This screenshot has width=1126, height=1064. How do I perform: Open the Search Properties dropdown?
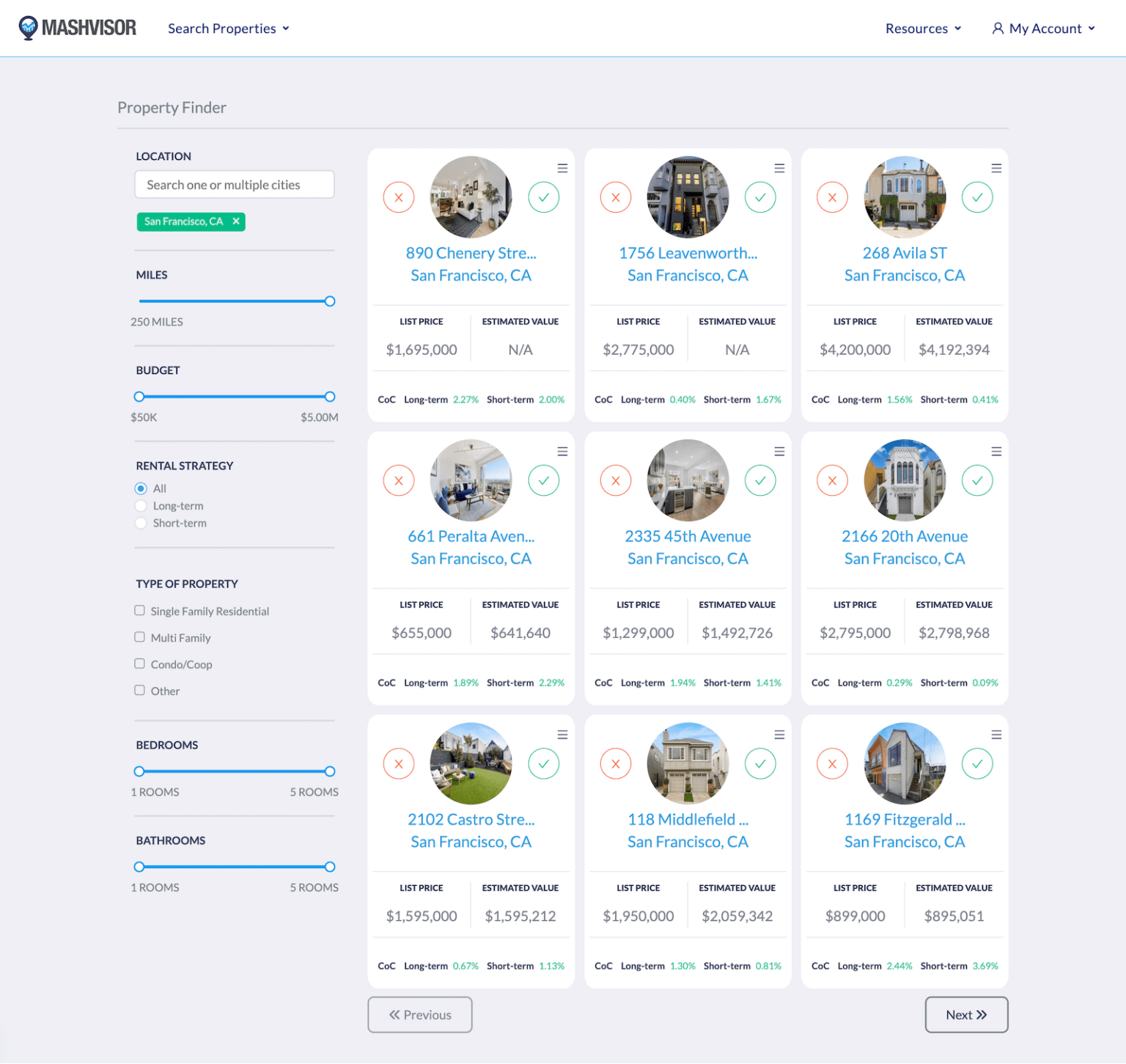[228, 28]
